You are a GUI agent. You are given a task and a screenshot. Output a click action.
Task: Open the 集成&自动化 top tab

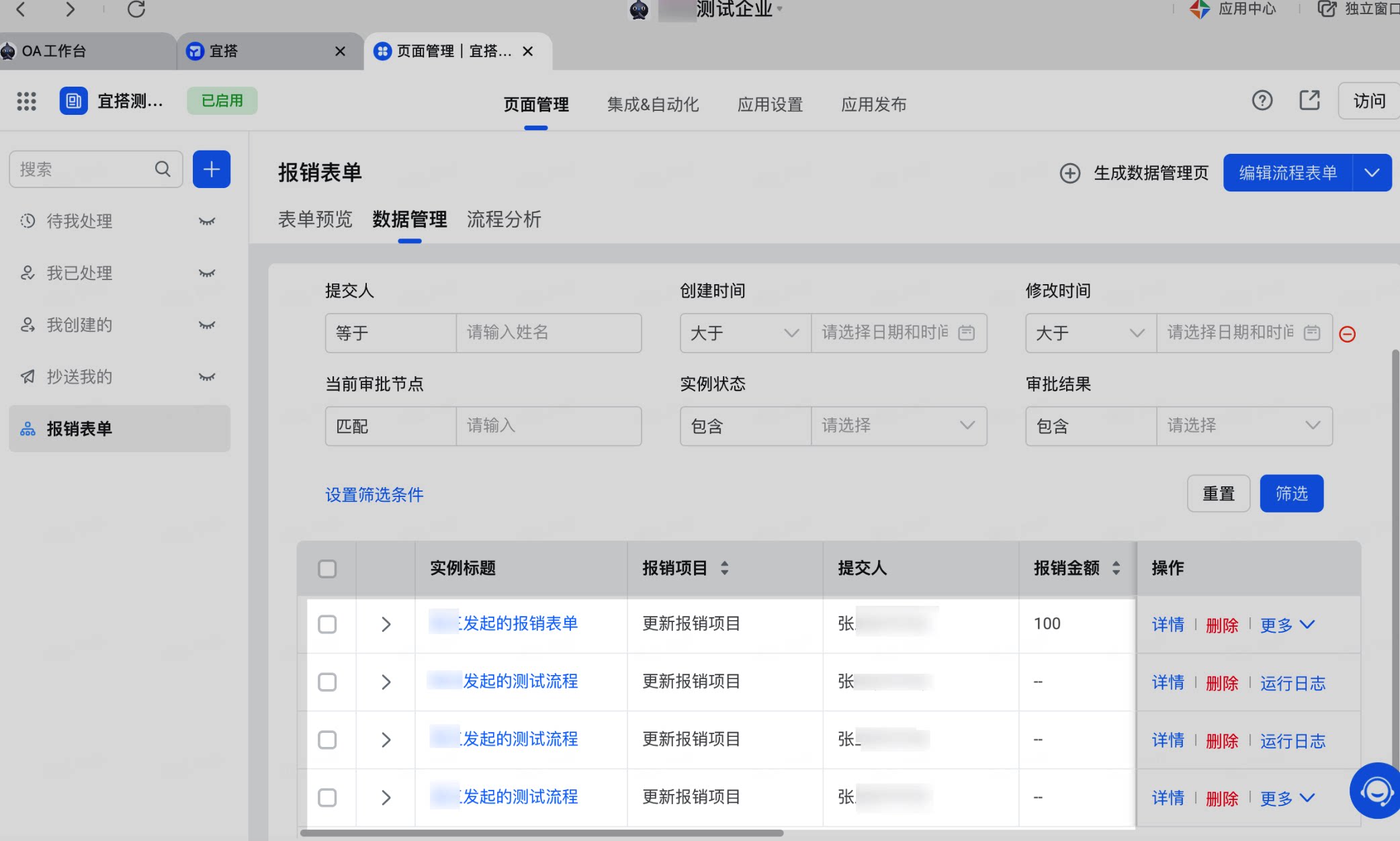652,104
